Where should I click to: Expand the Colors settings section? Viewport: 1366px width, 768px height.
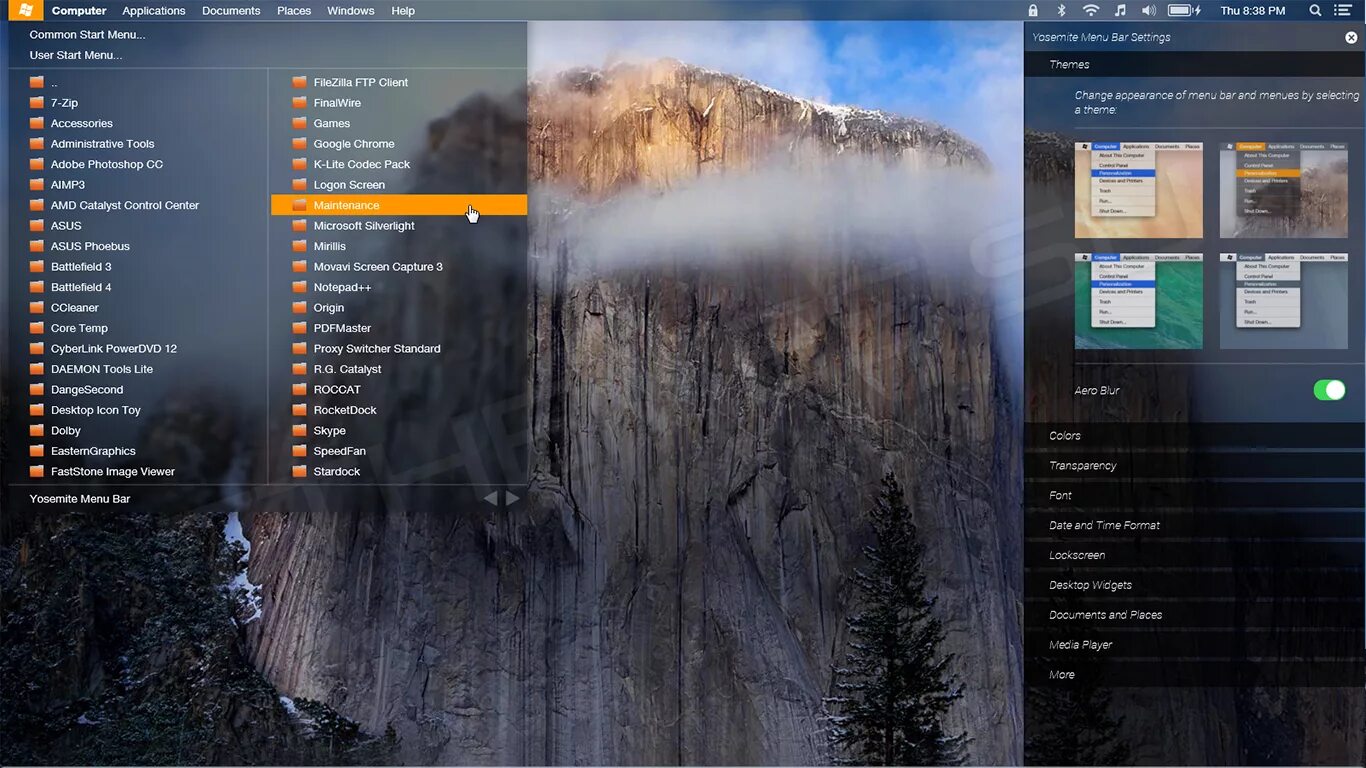1195,436
